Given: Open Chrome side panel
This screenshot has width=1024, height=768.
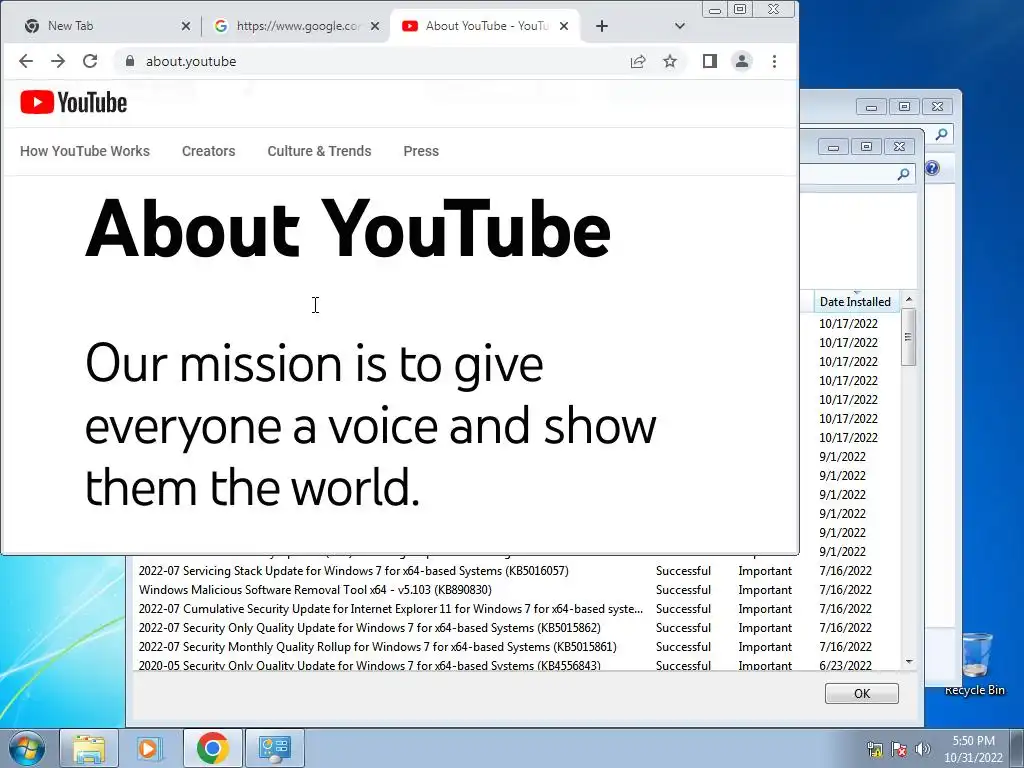Looking at the screenshot, I should click(x=710, y=61).
